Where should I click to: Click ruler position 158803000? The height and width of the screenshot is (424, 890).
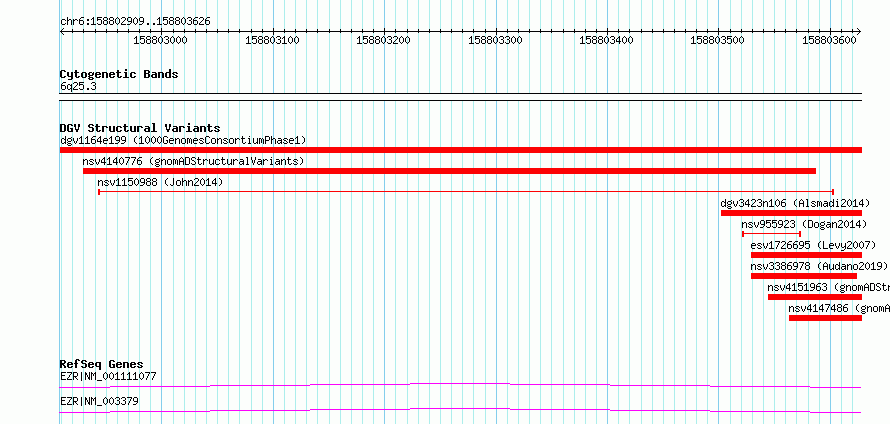(161, 40)
